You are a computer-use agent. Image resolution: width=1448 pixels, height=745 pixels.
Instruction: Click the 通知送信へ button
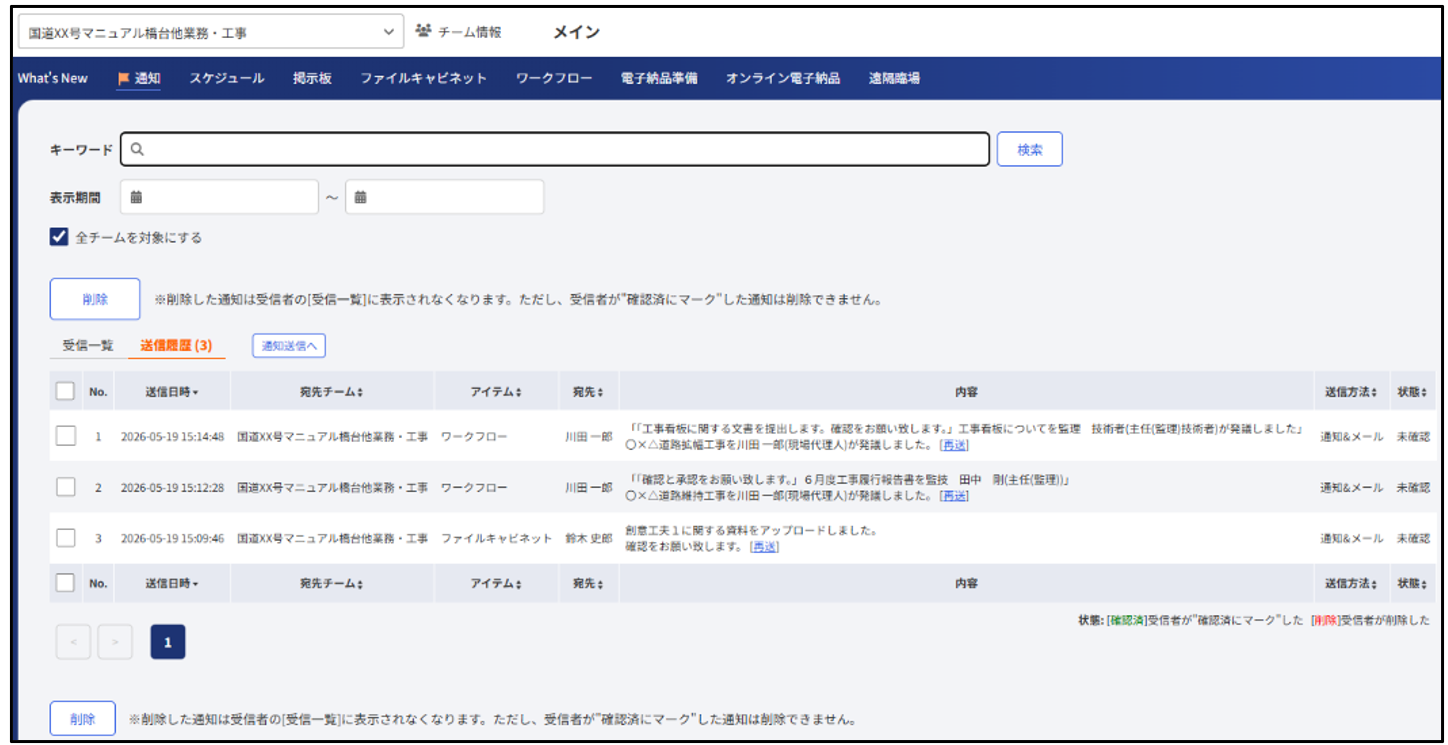(x=289, y=346)
